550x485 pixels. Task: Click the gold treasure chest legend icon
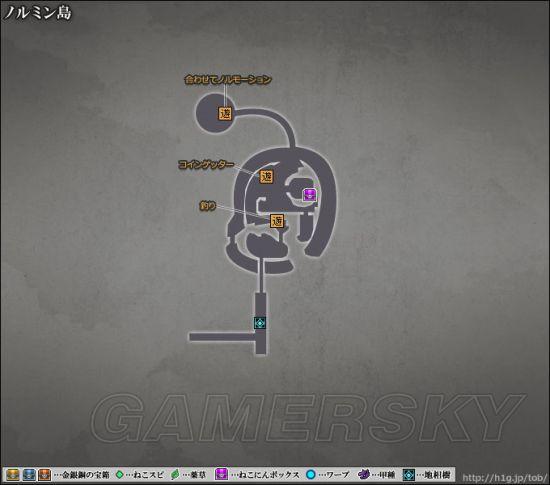click(x=13, y=475)
